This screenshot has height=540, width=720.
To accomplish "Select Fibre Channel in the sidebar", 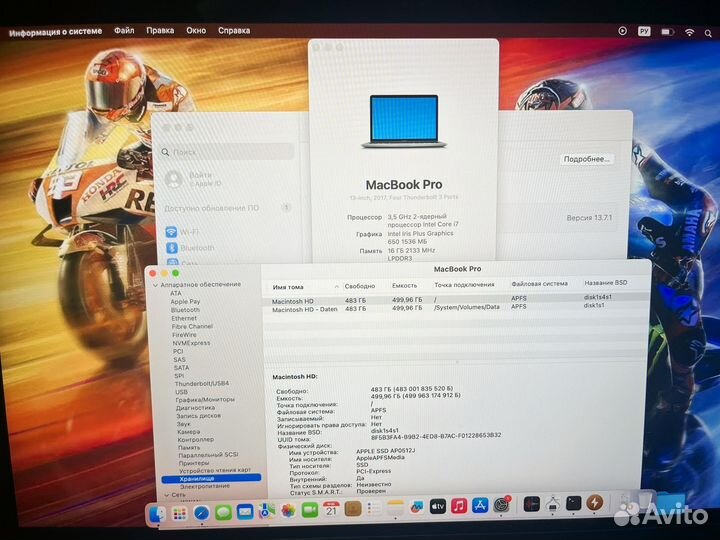I will pyautogui.click(x=192, y=326).
